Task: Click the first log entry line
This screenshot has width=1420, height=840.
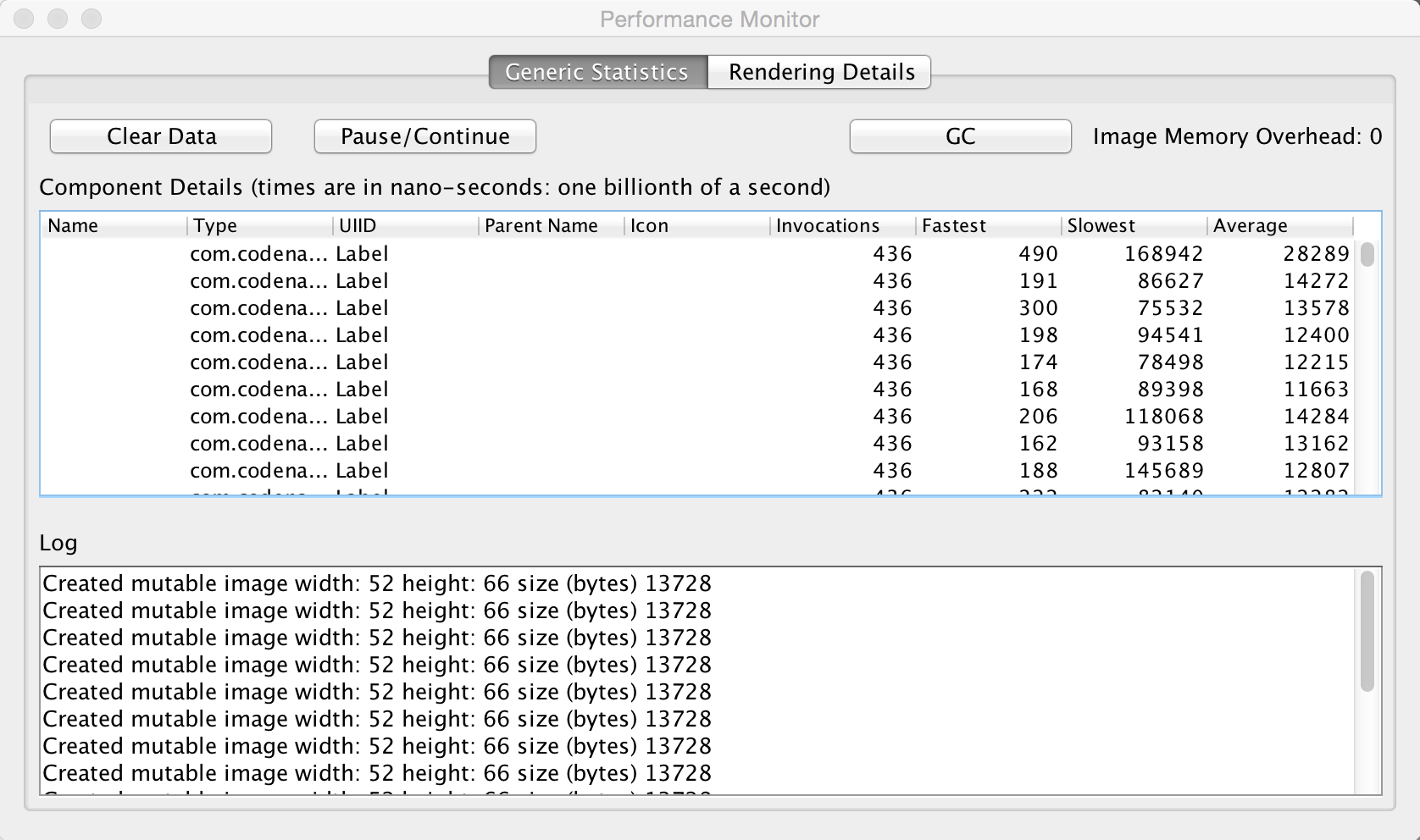Action: click(377, 583)
